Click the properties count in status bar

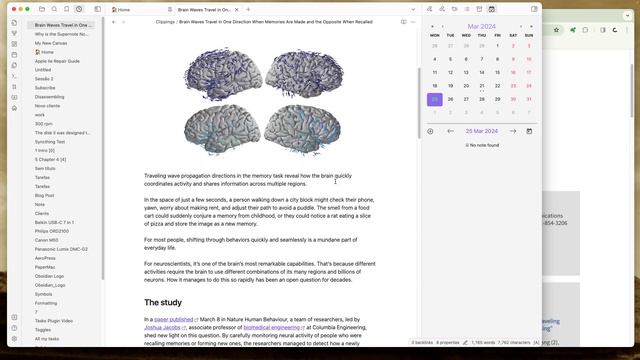coord(448,343)
